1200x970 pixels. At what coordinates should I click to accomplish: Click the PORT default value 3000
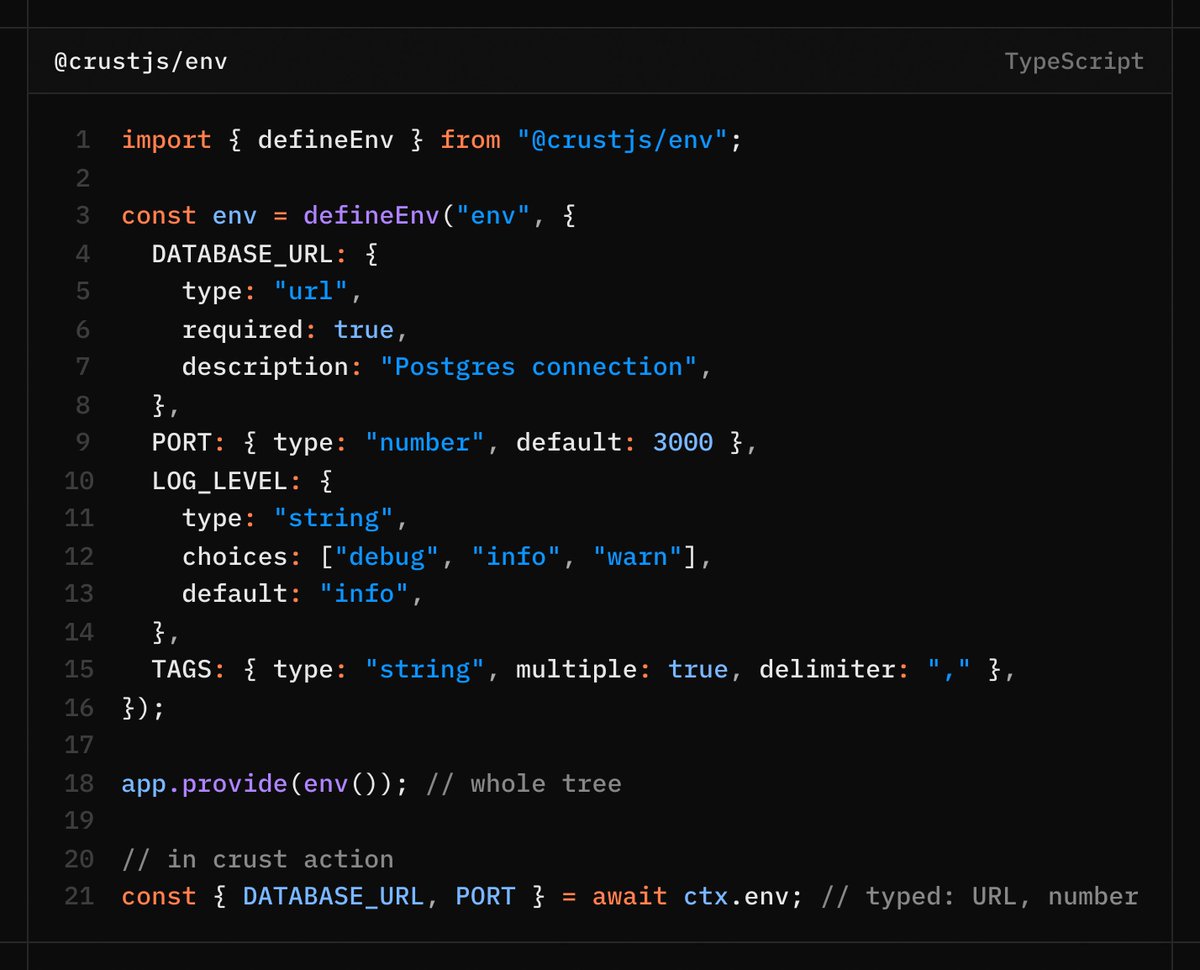(683, 442)
